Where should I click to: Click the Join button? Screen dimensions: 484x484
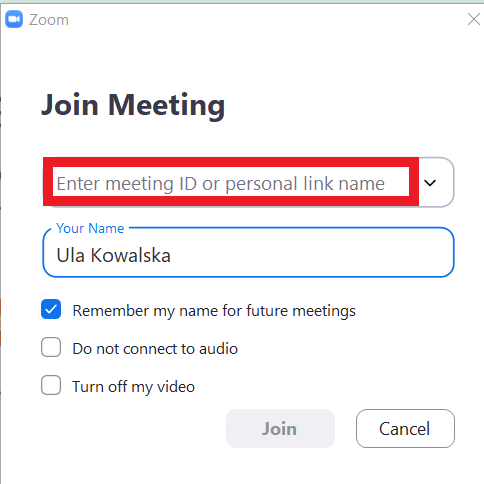(x=280, y=429)
